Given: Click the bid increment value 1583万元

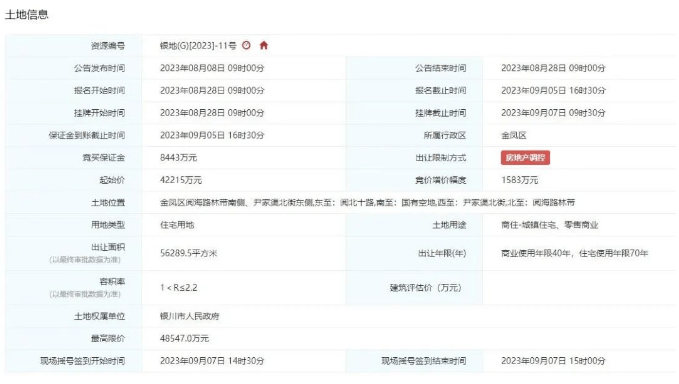Looking at the screenshot, I should coord(520,180).
